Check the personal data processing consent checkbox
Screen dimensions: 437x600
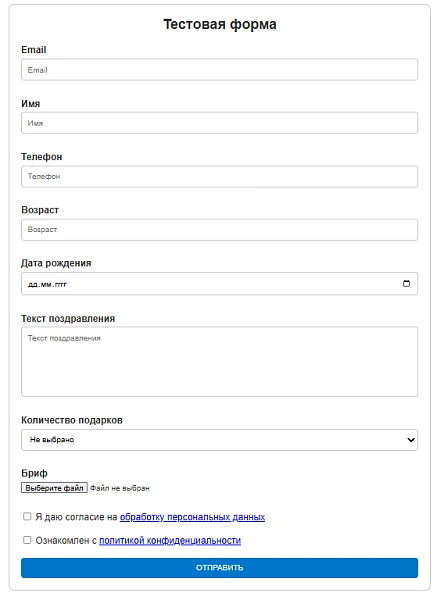pos(27,517)
